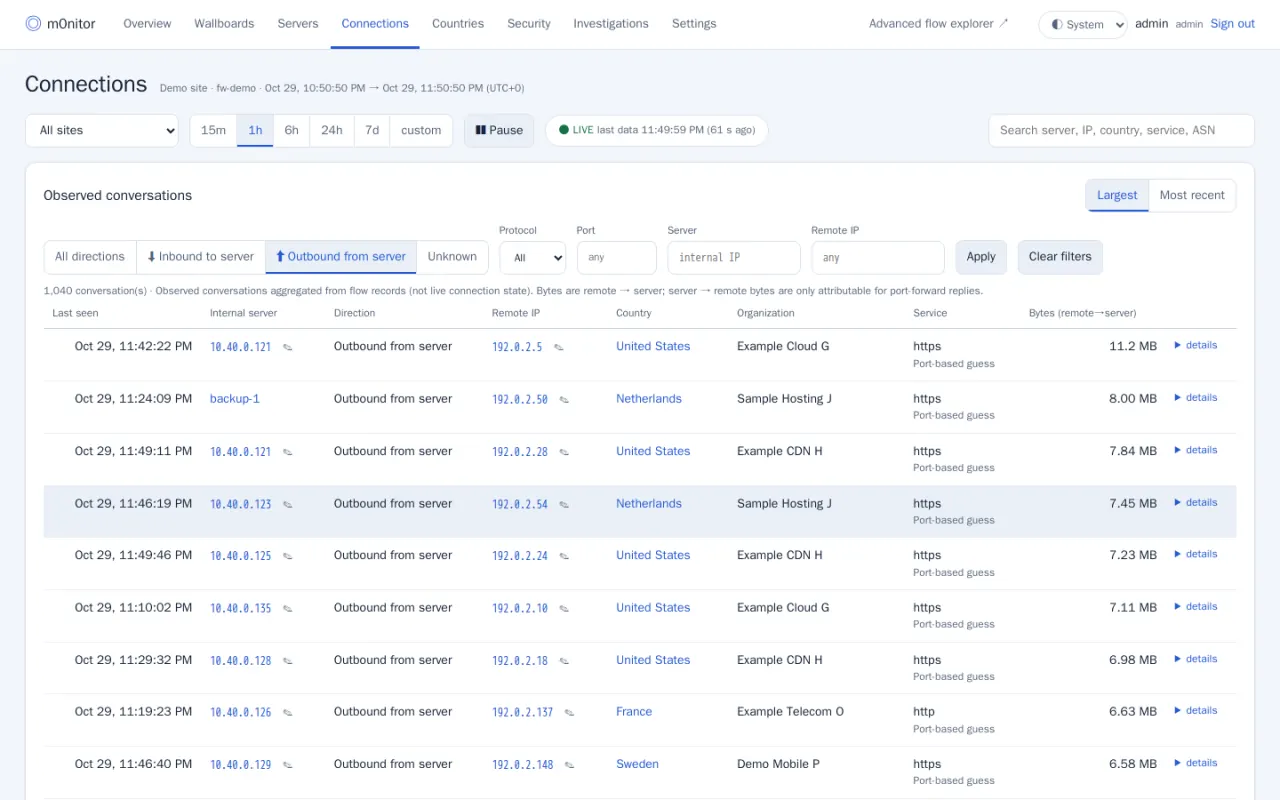
Task: Click the pencil icon beside remote IP 192.0.2.10
Action: (x=564, y=608)
